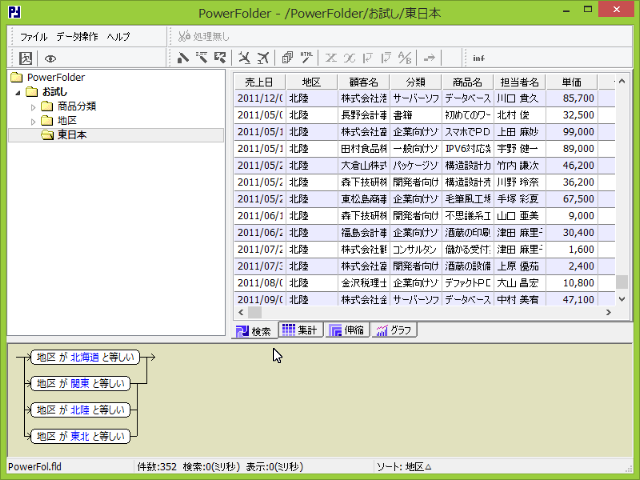Click the 大倉山株式 customer cell
This screenshot has width=640, height=480.
[x=363, y=165]
